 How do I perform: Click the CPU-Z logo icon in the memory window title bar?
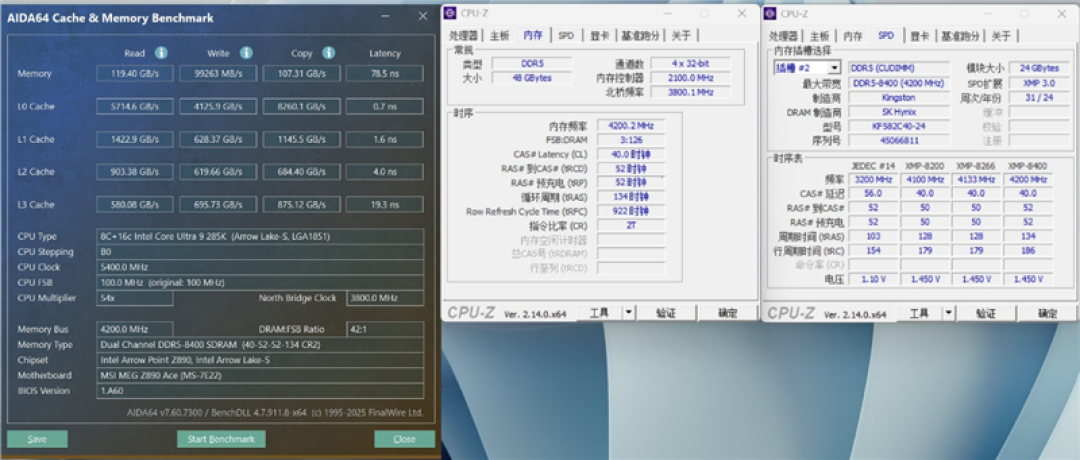click(x=450, y=13)
